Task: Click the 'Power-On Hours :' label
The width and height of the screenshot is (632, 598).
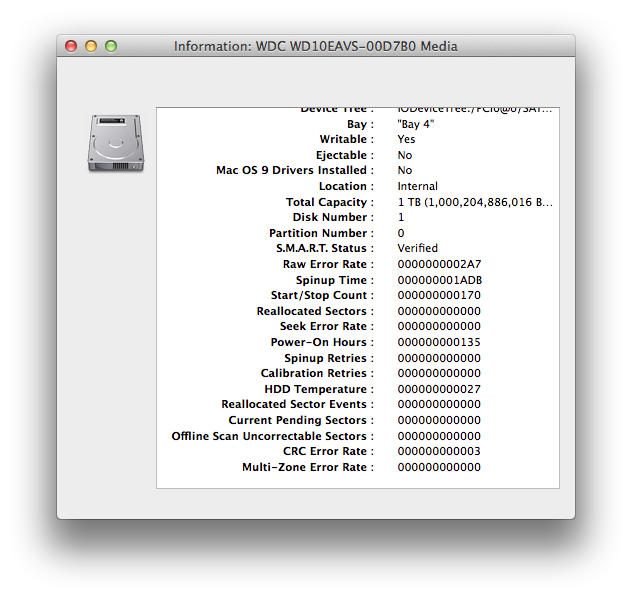Action: tap(322, 342)
